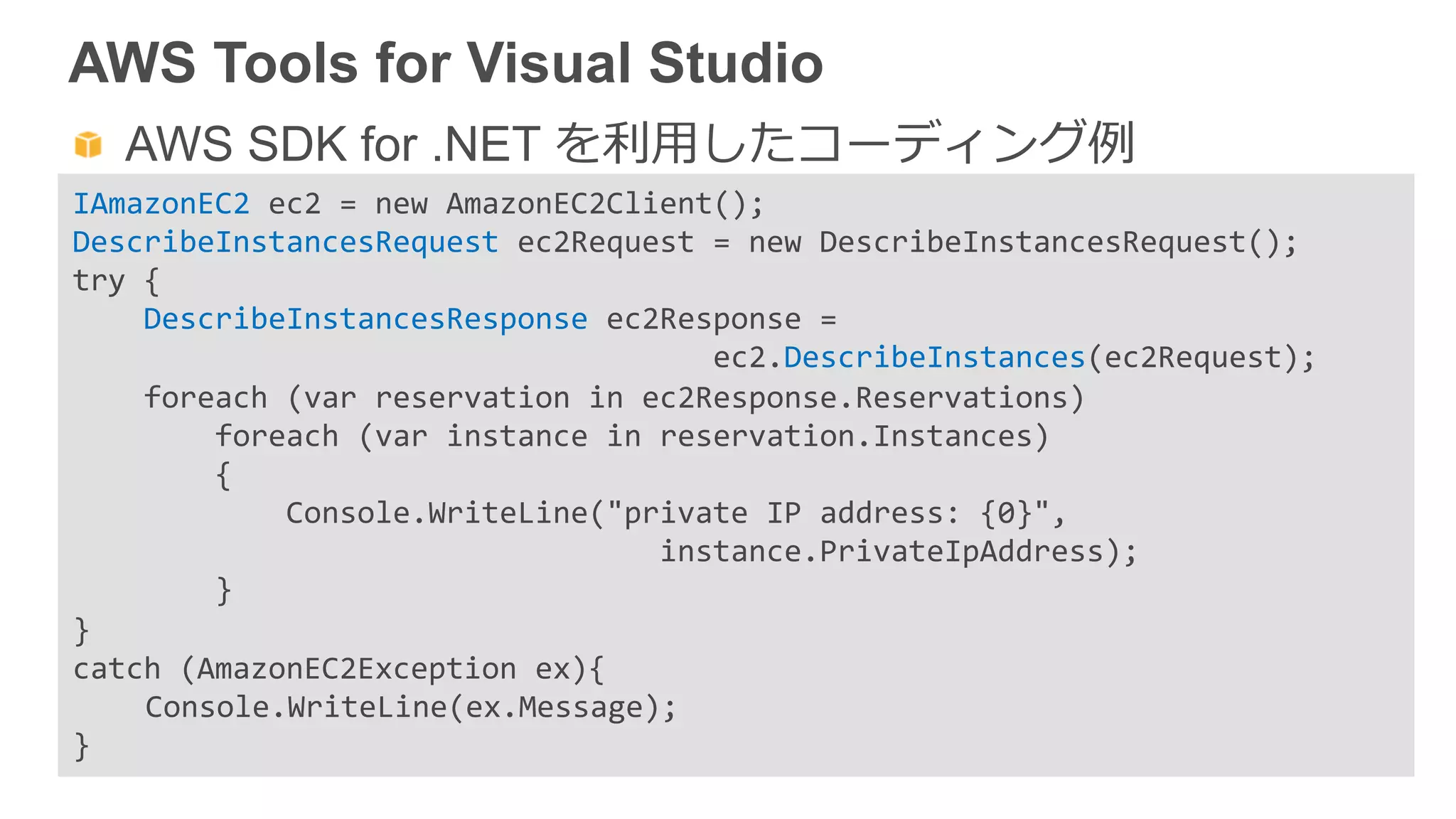Click the "private IP address: {0}" string
Screen dimensions: 1456x819
(x=828, y=513)
